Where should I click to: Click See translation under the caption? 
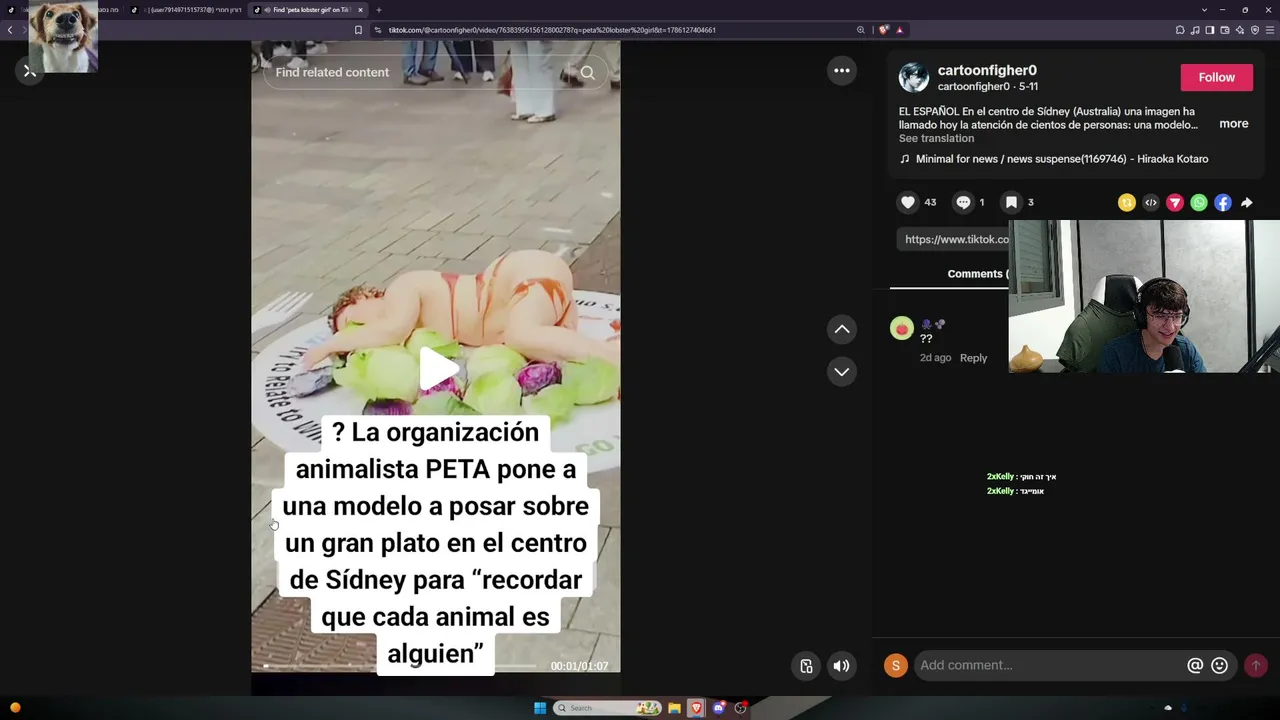pyautogui.click(x=936, y=138)
